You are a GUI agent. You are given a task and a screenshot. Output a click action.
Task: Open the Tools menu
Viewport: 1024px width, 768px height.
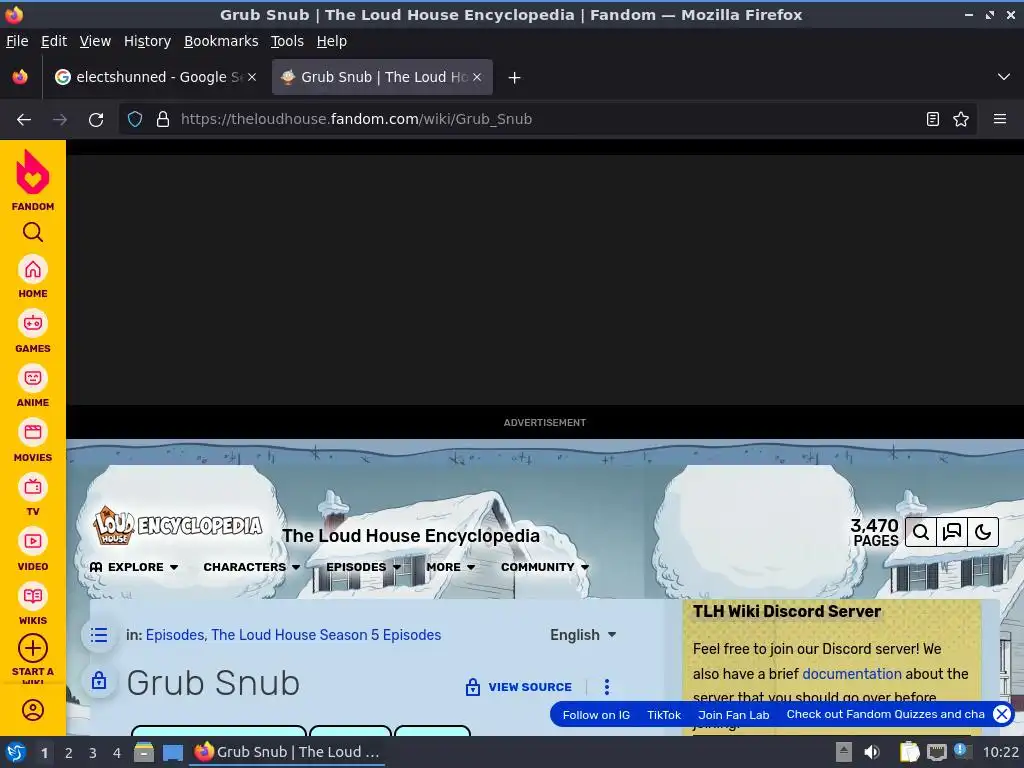(287, 41)
